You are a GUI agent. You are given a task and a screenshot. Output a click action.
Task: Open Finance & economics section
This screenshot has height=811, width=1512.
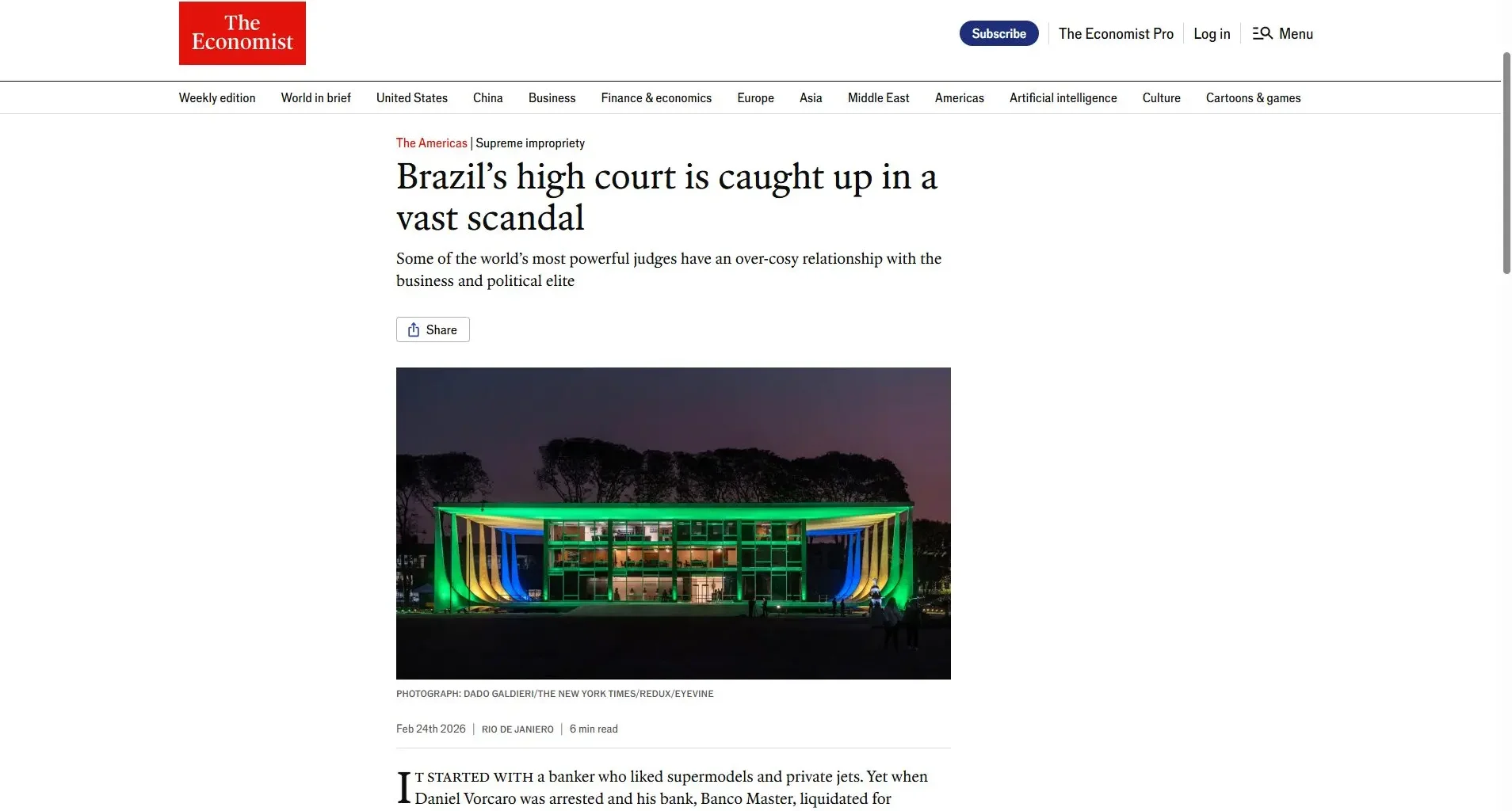pos(656,97)
